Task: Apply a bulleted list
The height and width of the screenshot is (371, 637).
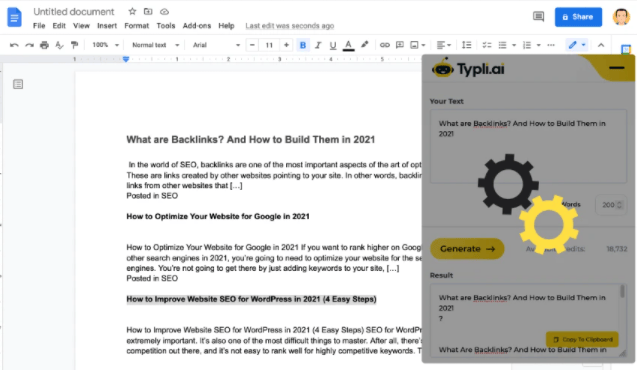Action: tap(503, 45)
